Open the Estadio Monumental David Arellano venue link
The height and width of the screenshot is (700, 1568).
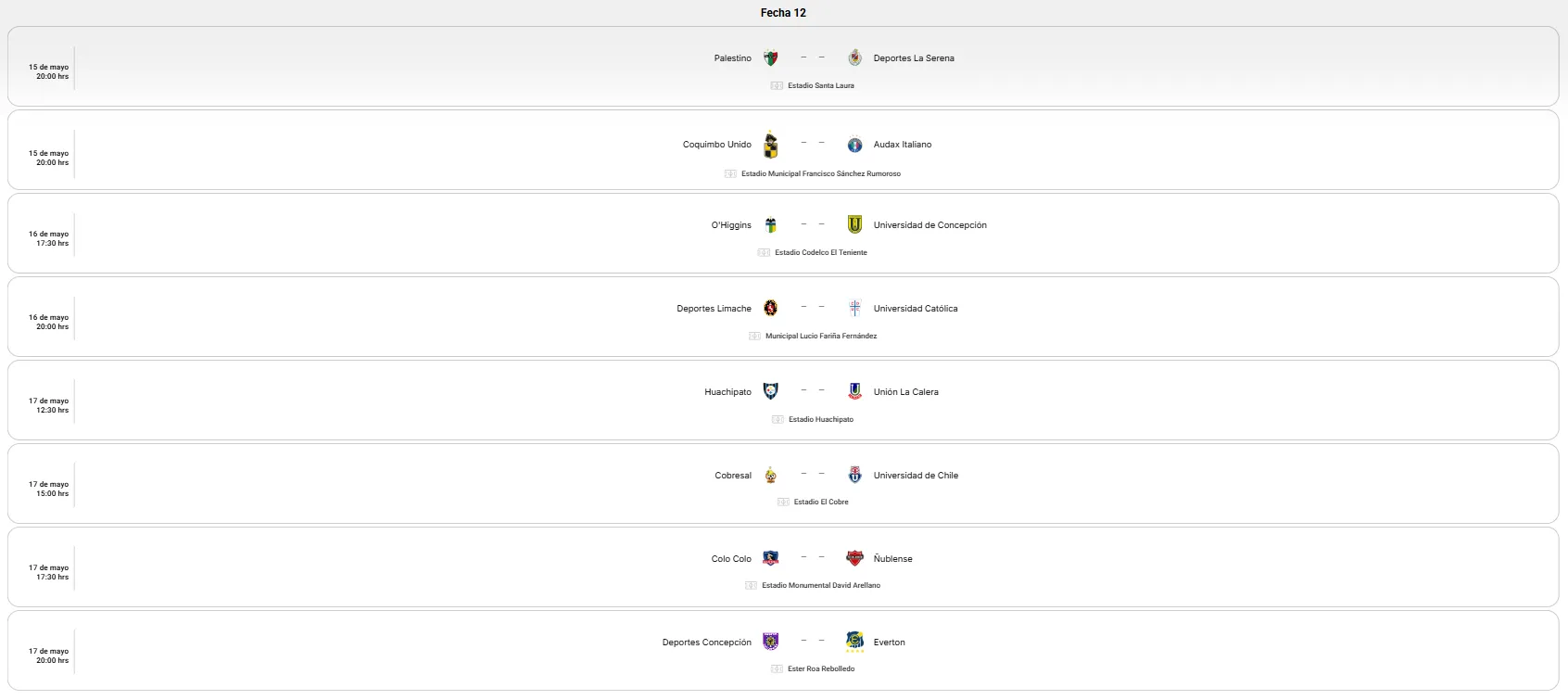tap(821, 586)
